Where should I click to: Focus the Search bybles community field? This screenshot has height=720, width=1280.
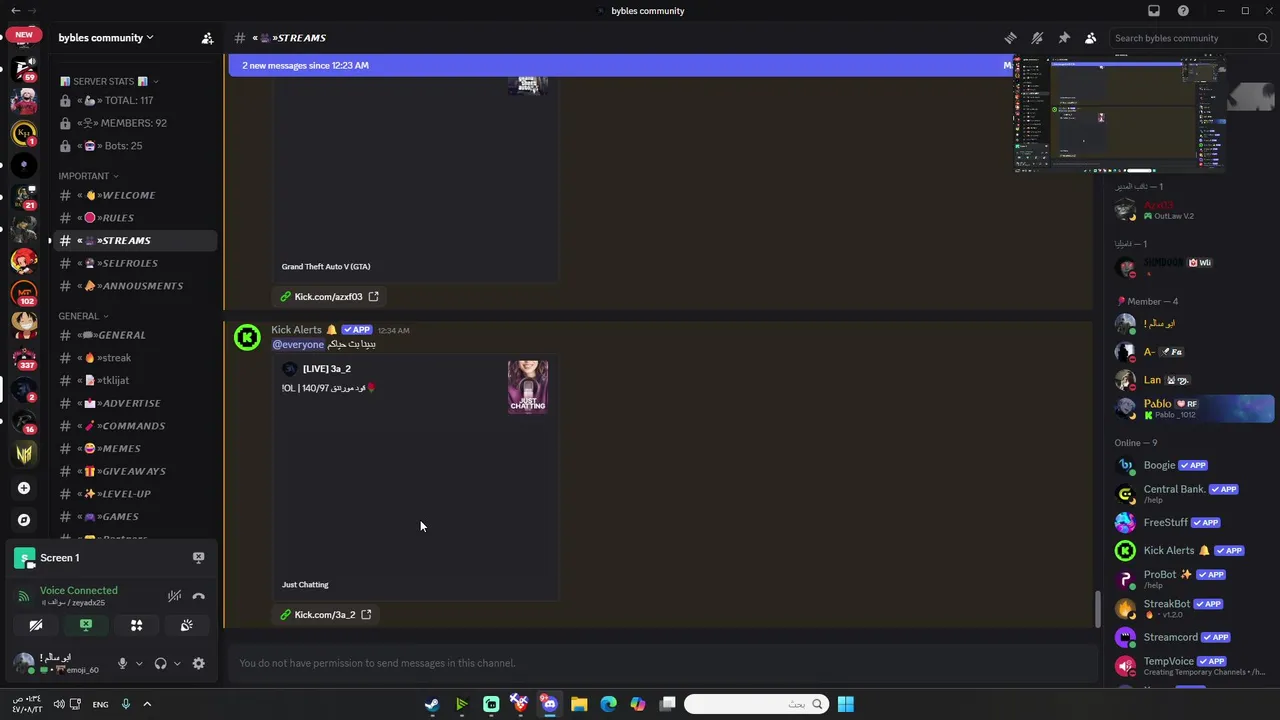pos(1191,38)
